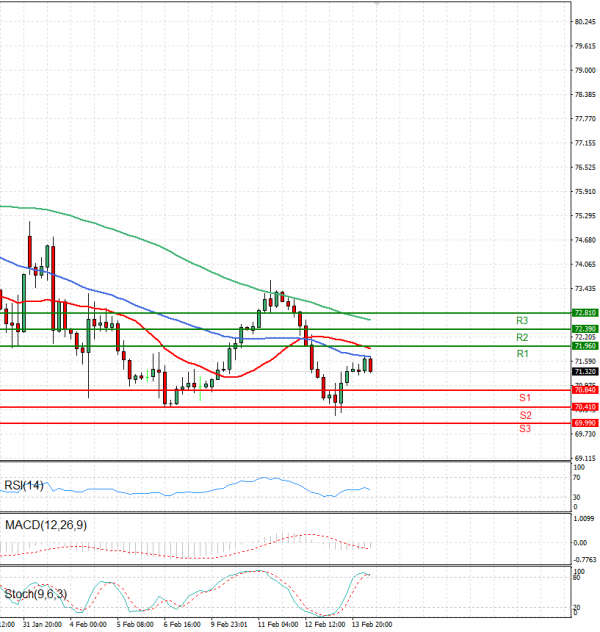Click the 75.295 price axis value
The image size is (600, 632).
585,216
